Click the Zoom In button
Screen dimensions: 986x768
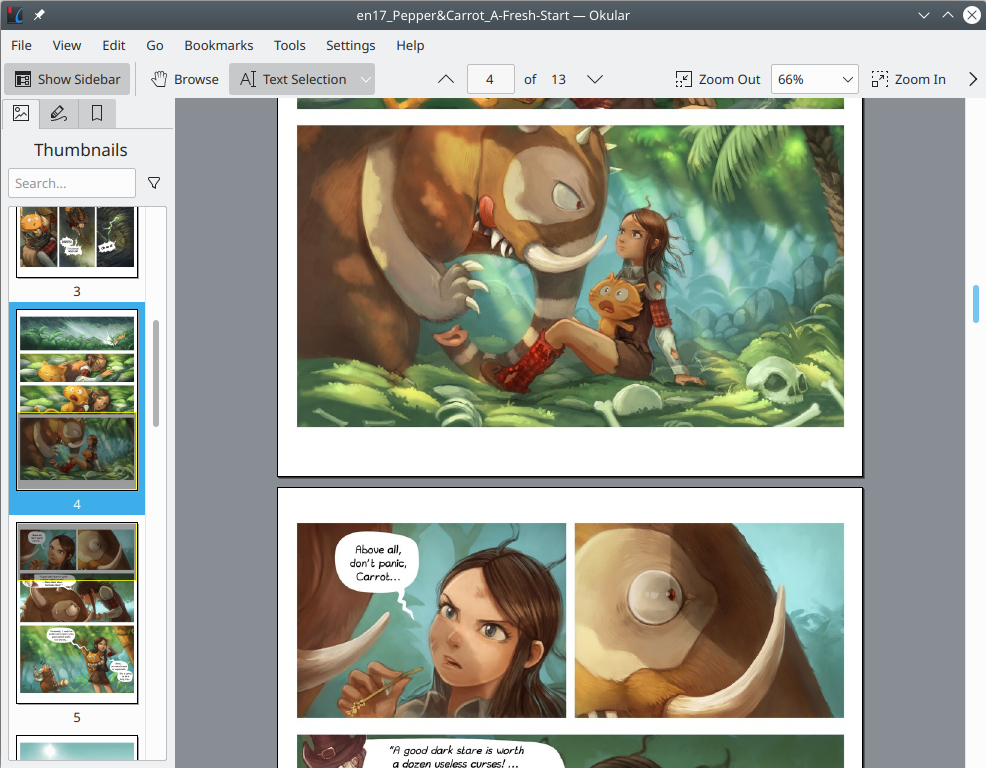909,79
